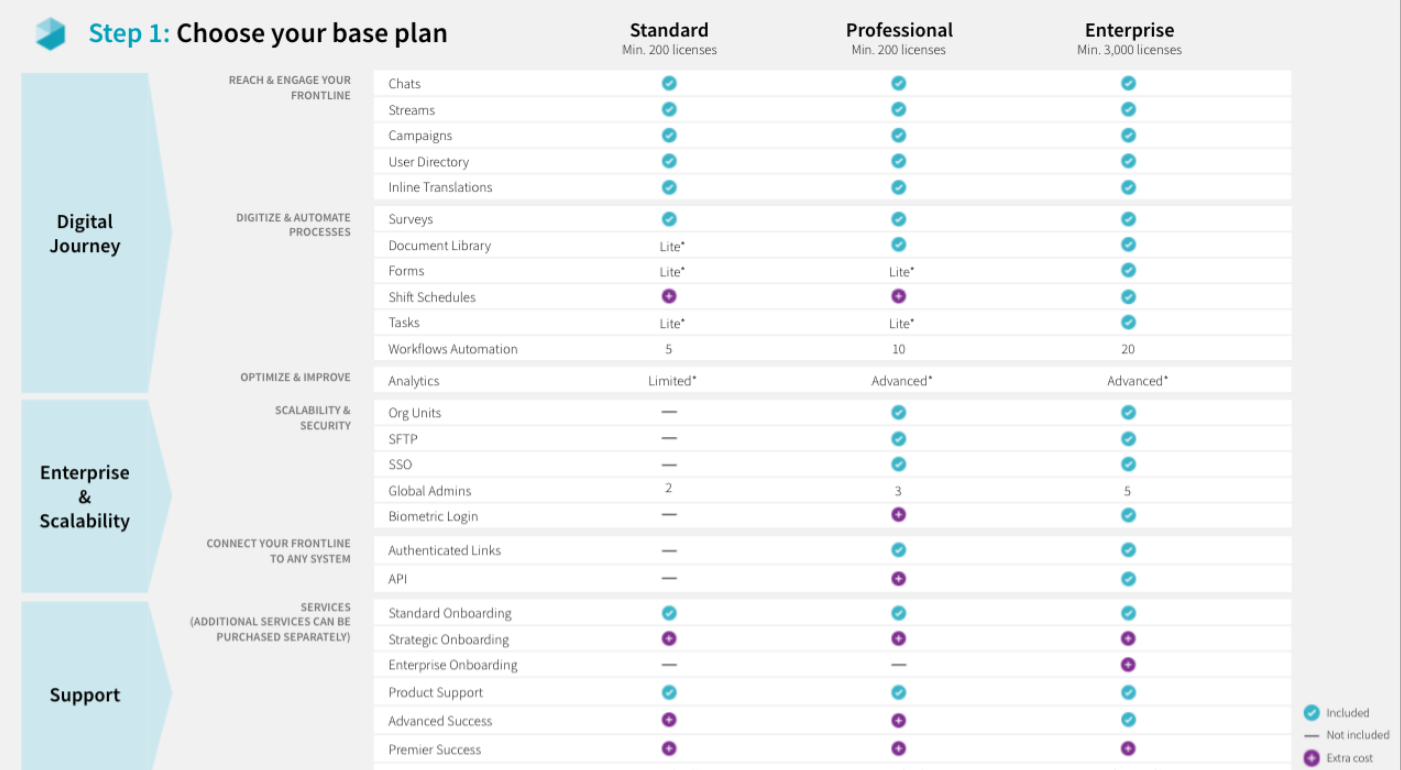Click the Included checkmark for Surveys under Professional

click(x=897, y=218)
